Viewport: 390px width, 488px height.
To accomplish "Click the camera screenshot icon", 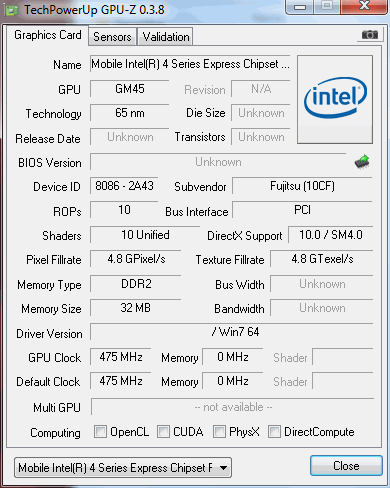I will 369,34.
